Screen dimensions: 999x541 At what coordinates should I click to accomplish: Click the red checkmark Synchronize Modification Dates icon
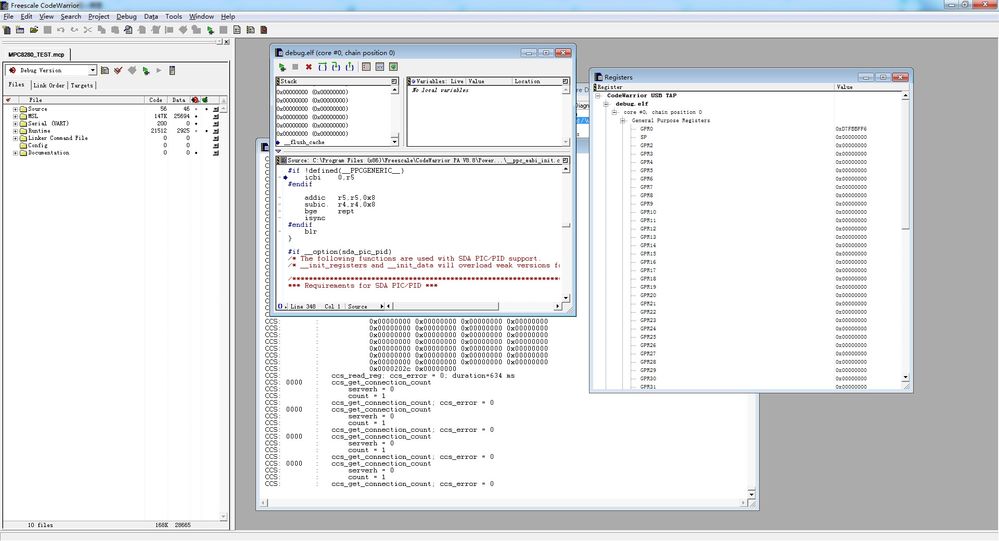pos(118,70)
